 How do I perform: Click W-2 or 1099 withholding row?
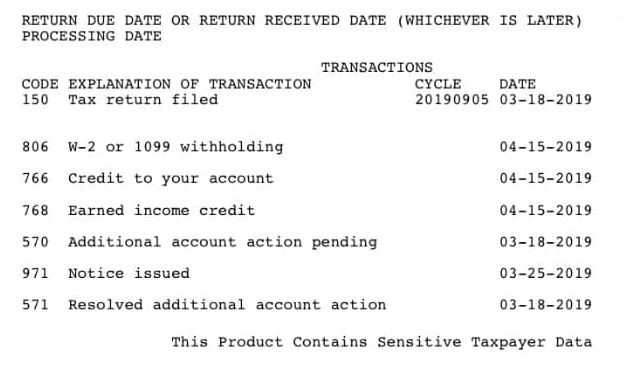[x=307, y=147]
